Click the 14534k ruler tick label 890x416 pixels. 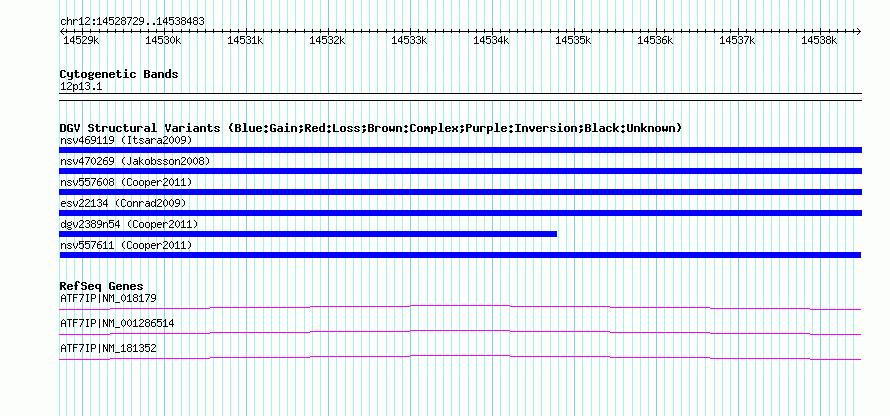click(x=491, y=40)
